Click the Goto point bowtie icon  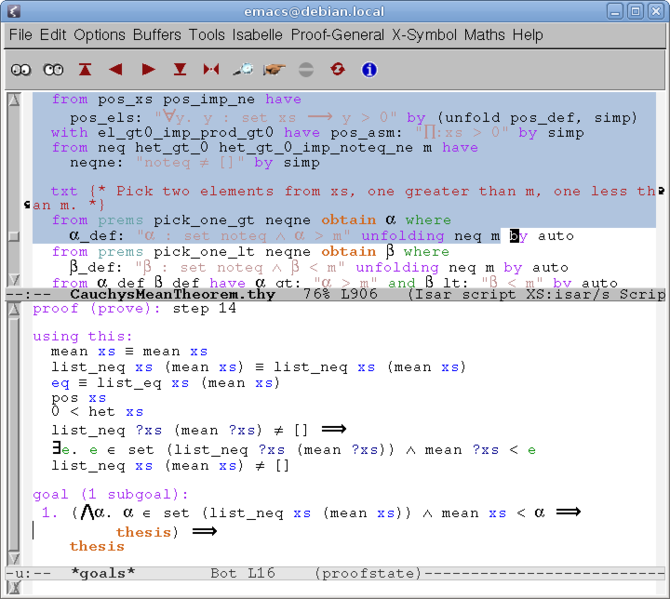(x=211, y=70)
